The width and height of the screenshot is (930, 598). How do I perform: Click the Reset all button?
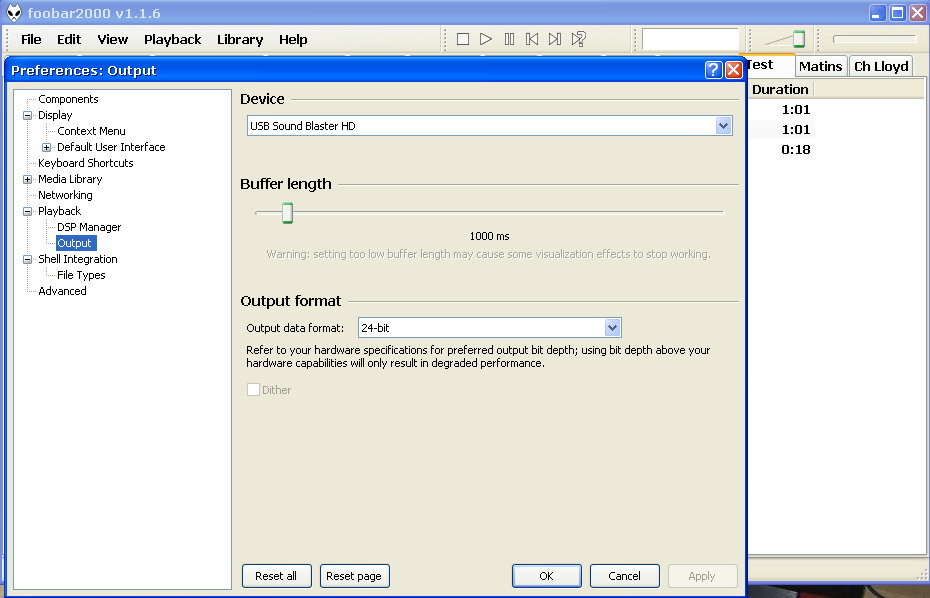276,576
